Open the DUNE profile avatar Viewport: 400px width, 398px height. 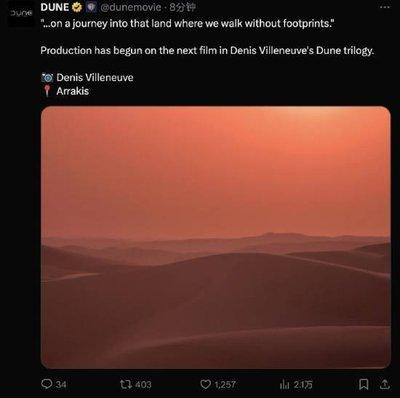[21, 14]
